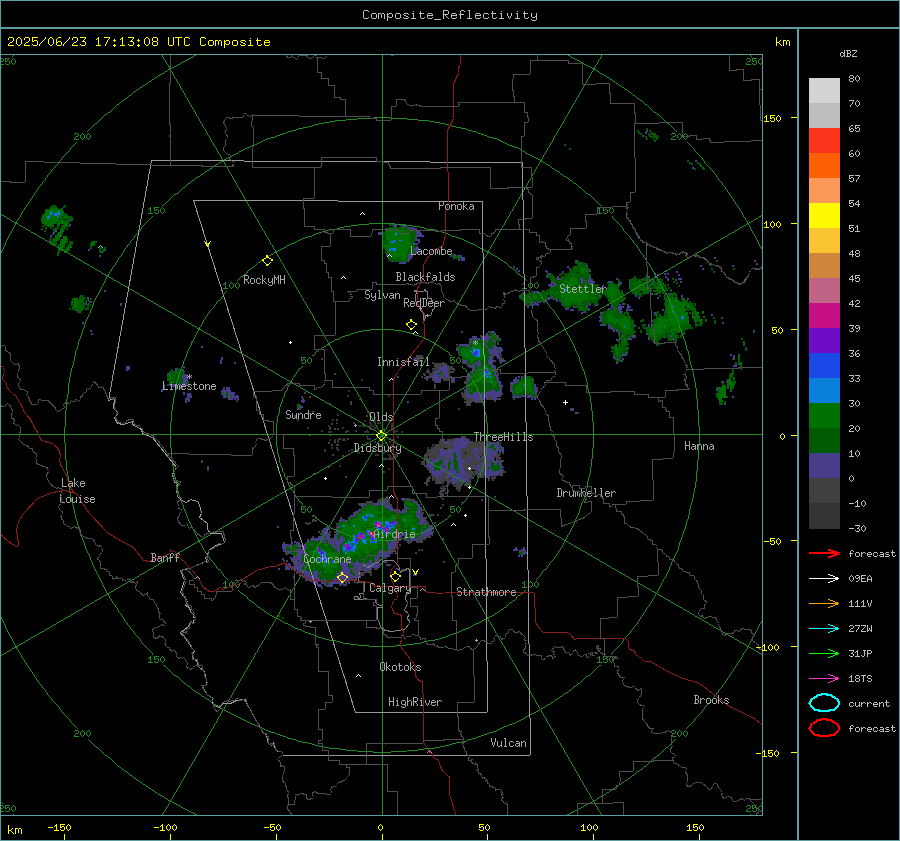Click the yellow diamond marker below Cochrane
Image resolution: width=900 pixels, height=841 pixels.
tap(343, 578)
